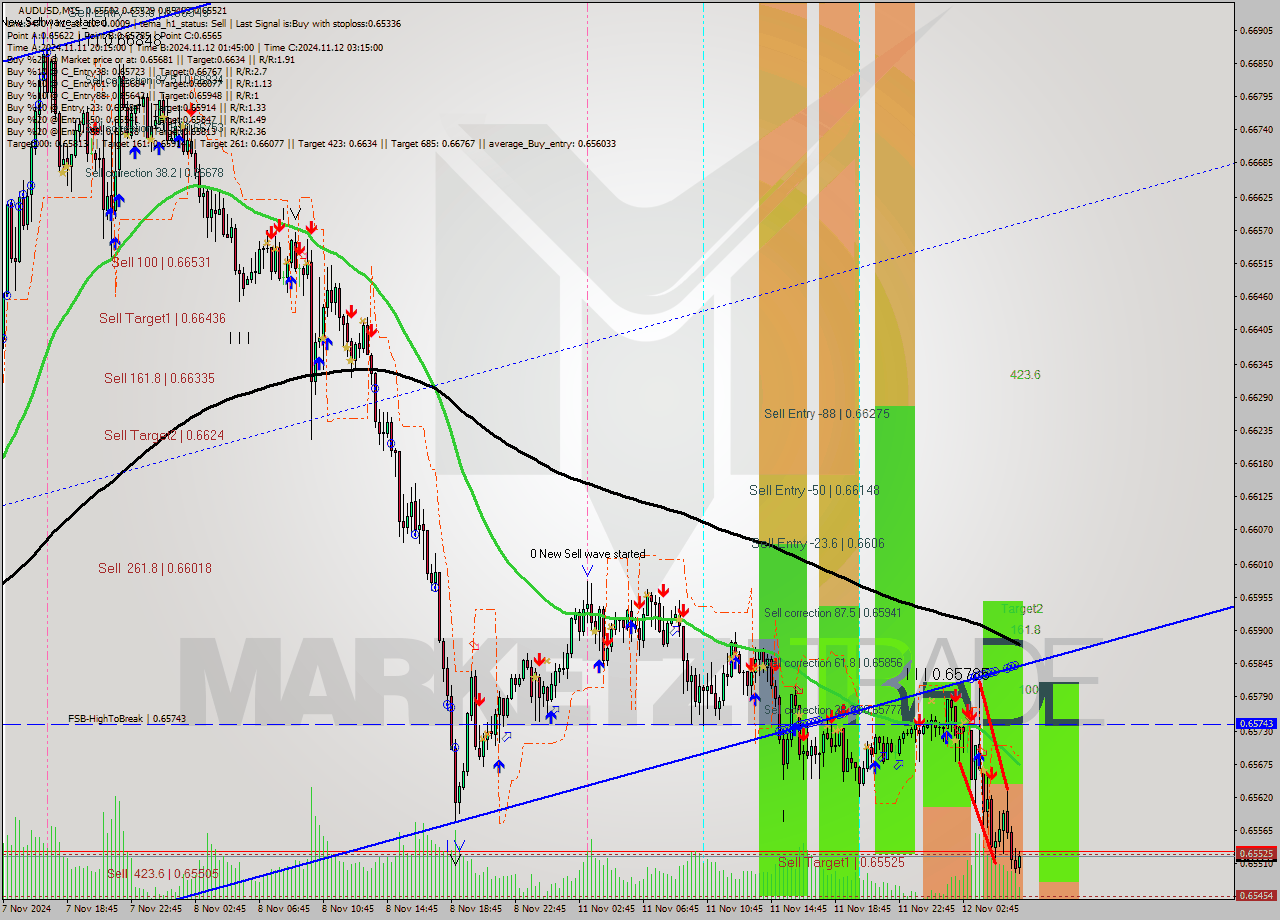1280x920 pixels.
Task: Click the 0.66850 price axis value
Action: [x=1256, y=63]
